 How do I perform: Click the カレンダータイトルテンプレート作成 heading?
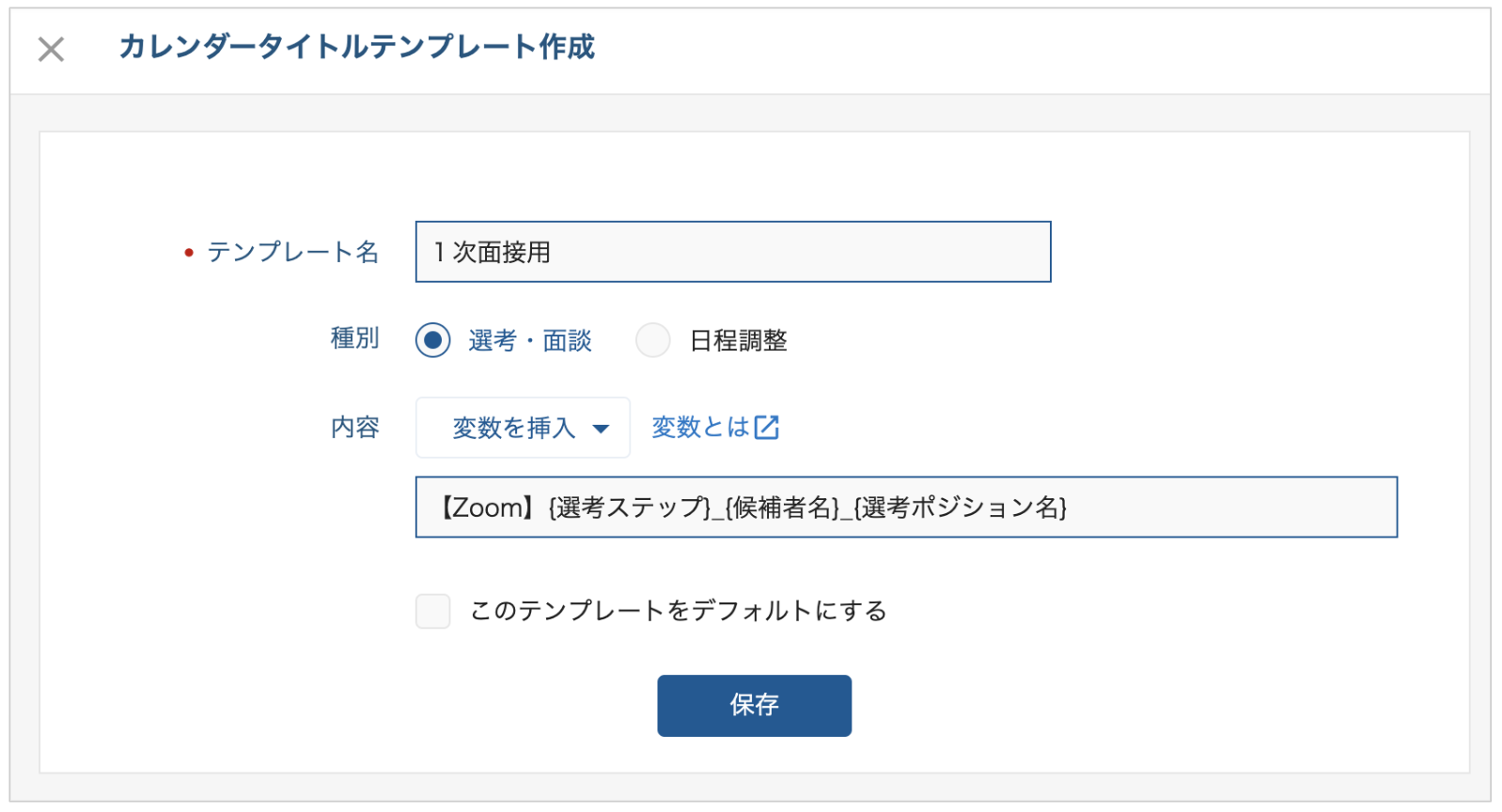coord(357,47)
